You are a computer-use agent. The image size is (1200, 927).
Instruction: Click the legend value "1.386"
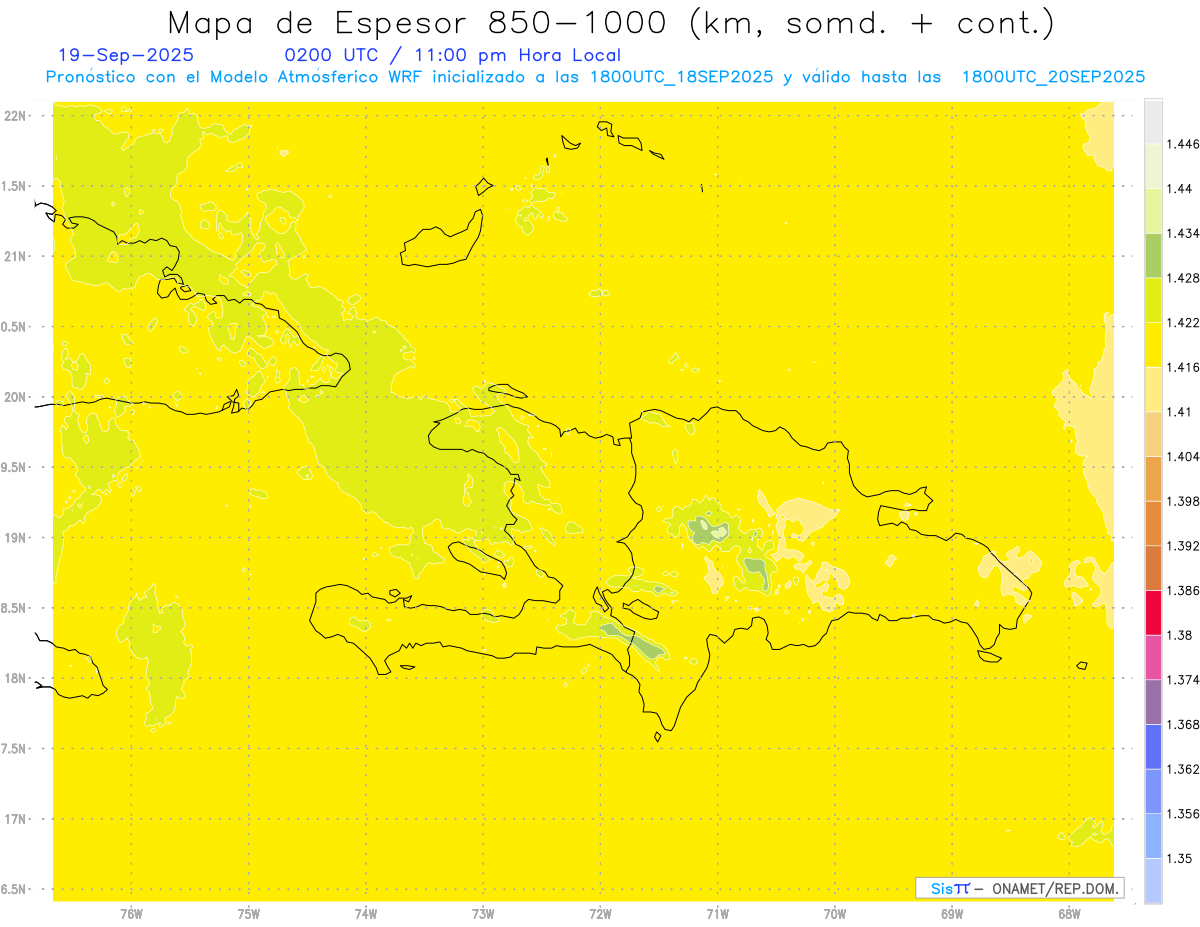tap(1185, 590)
